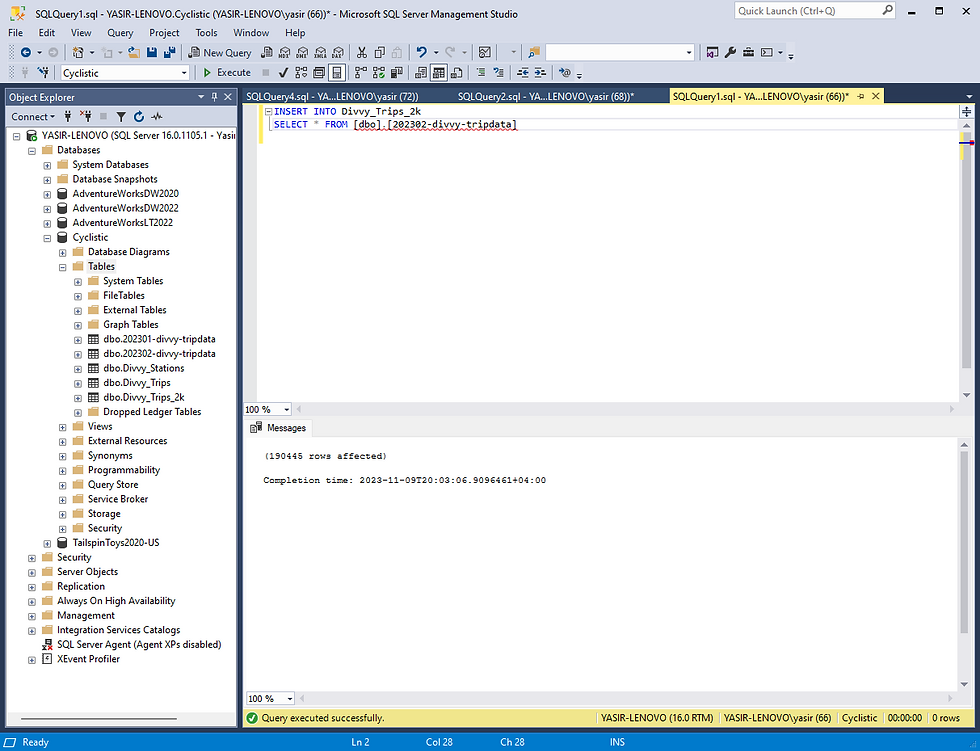Switch to SQLQuery4.sql tab
This screenshot has height=751, width=980.
point(332,96)
